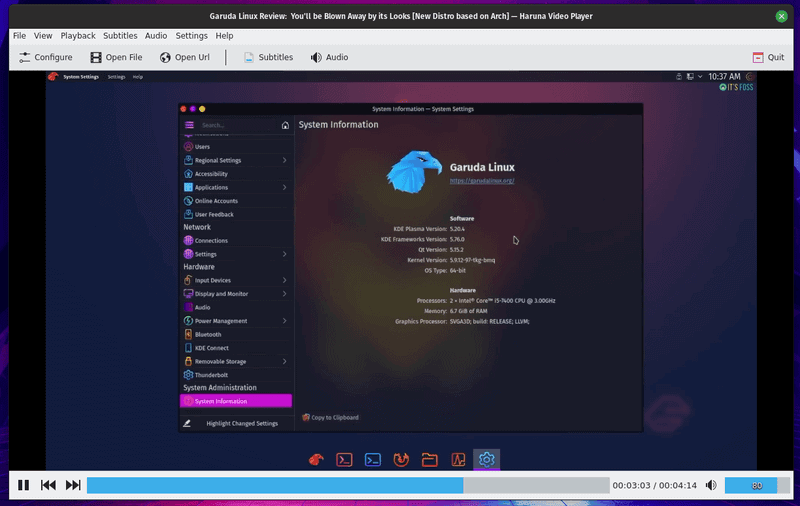Viewport: 800px width, 506px height.
Task: Click the Open Url globe button
Action: (x=185, y=57)
